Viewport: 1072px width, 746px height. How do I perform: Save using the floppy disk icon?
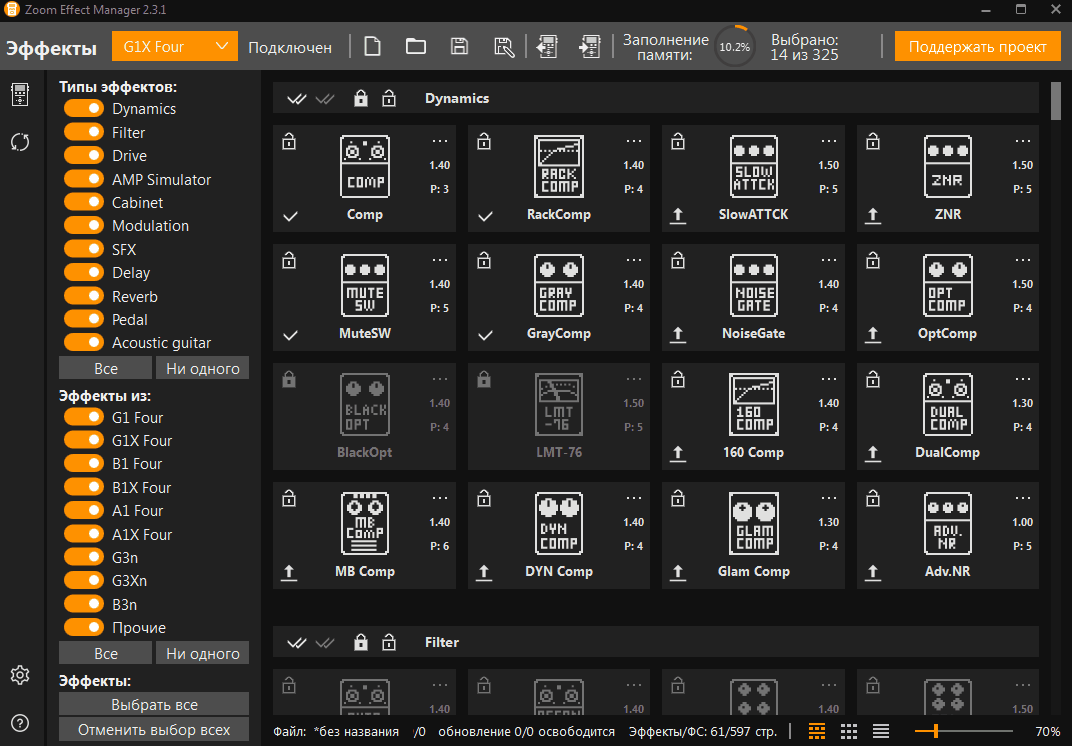459,46
